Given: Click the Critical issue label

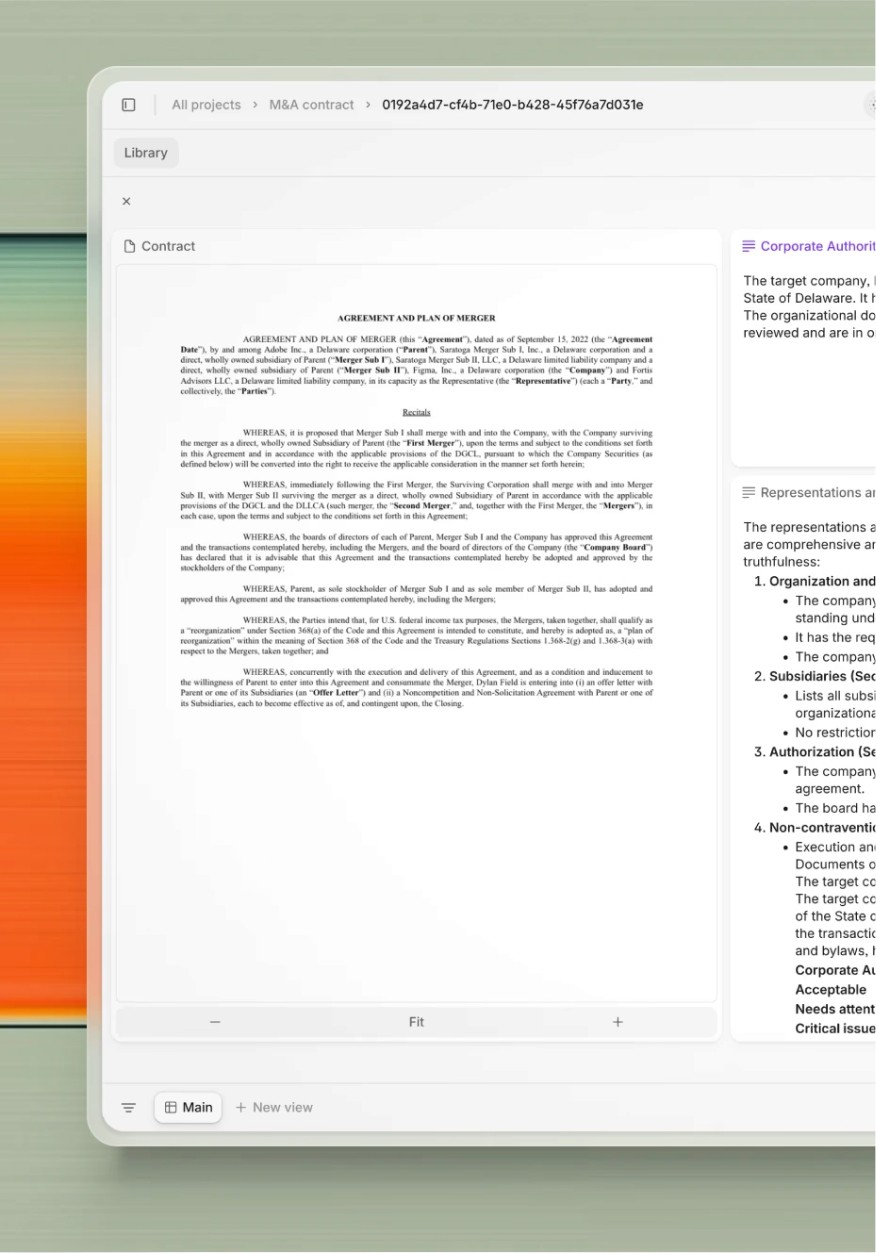Looking at the screenshot, I should 835,1028.
